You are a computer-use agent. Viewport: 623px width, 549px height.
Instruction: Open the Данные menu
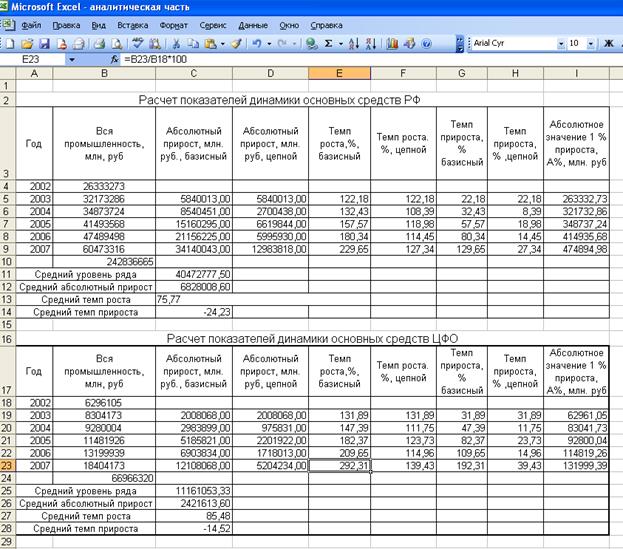pos(253,23)
